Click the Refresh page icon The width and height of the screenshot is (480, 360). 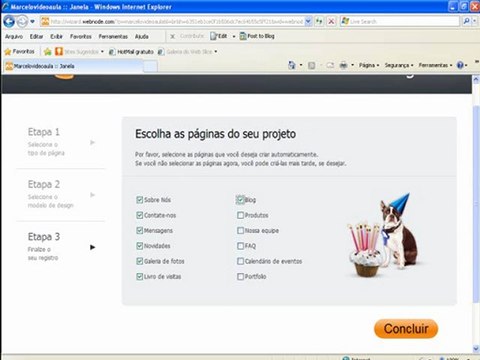click(319, 22)
